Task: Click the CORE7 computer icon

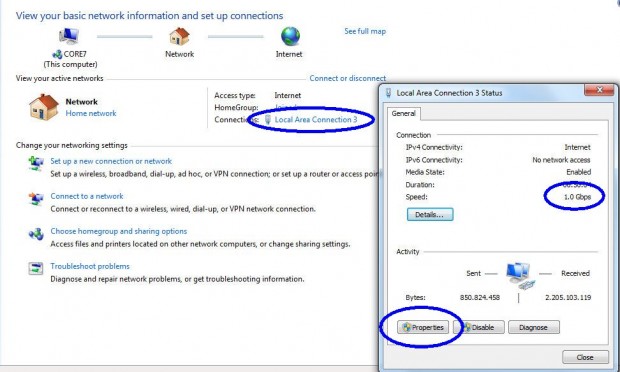Action: pos(69,36)
